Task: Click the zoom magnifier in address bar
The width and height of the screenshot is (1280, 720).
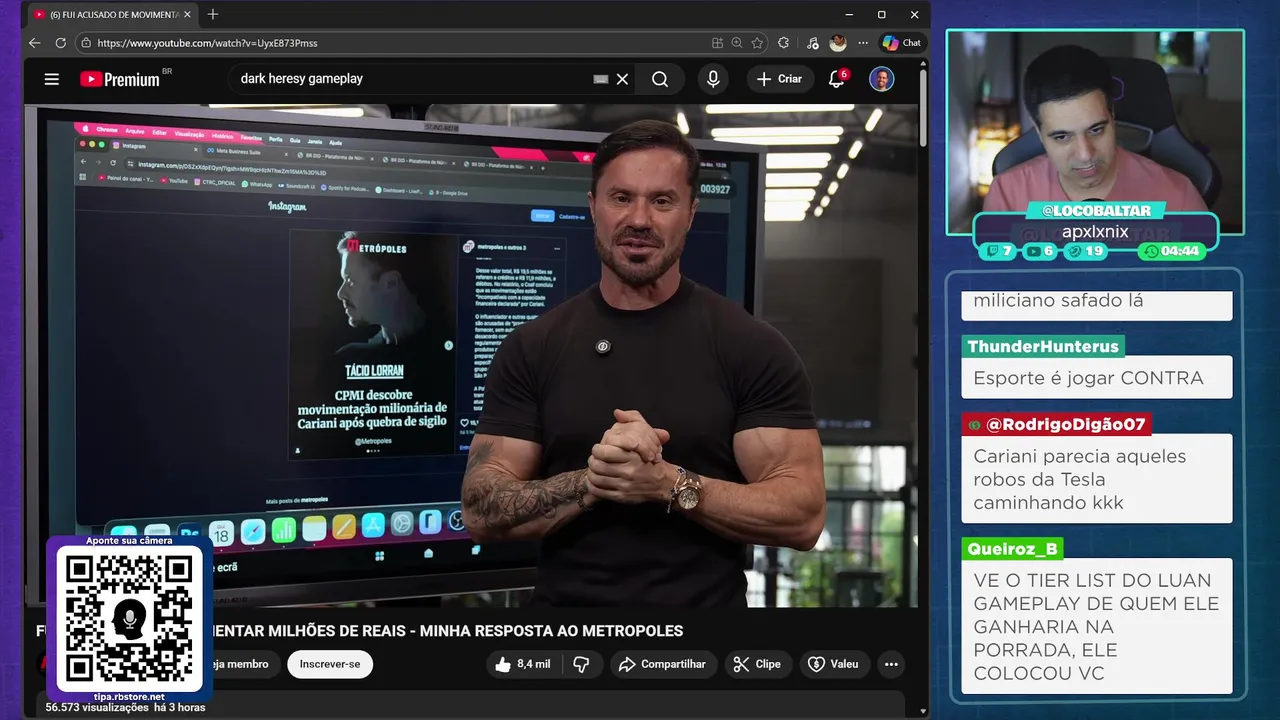Action: point(737,43)
